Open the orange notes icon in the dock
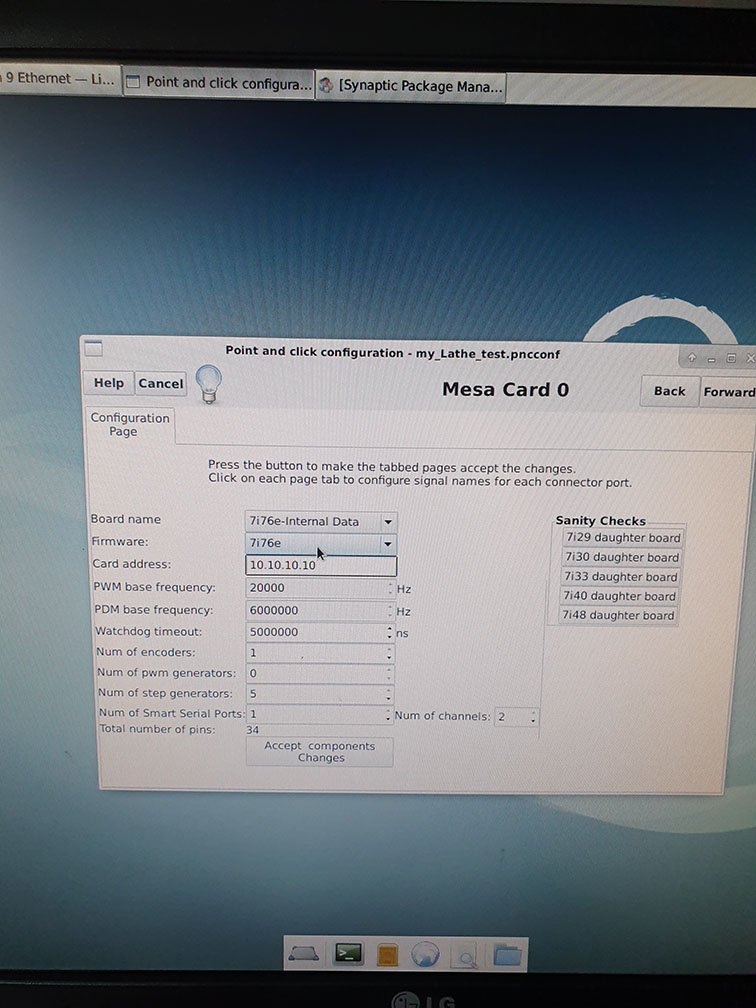This screenshot has height=1008, width=756. [x=387, y=955]
